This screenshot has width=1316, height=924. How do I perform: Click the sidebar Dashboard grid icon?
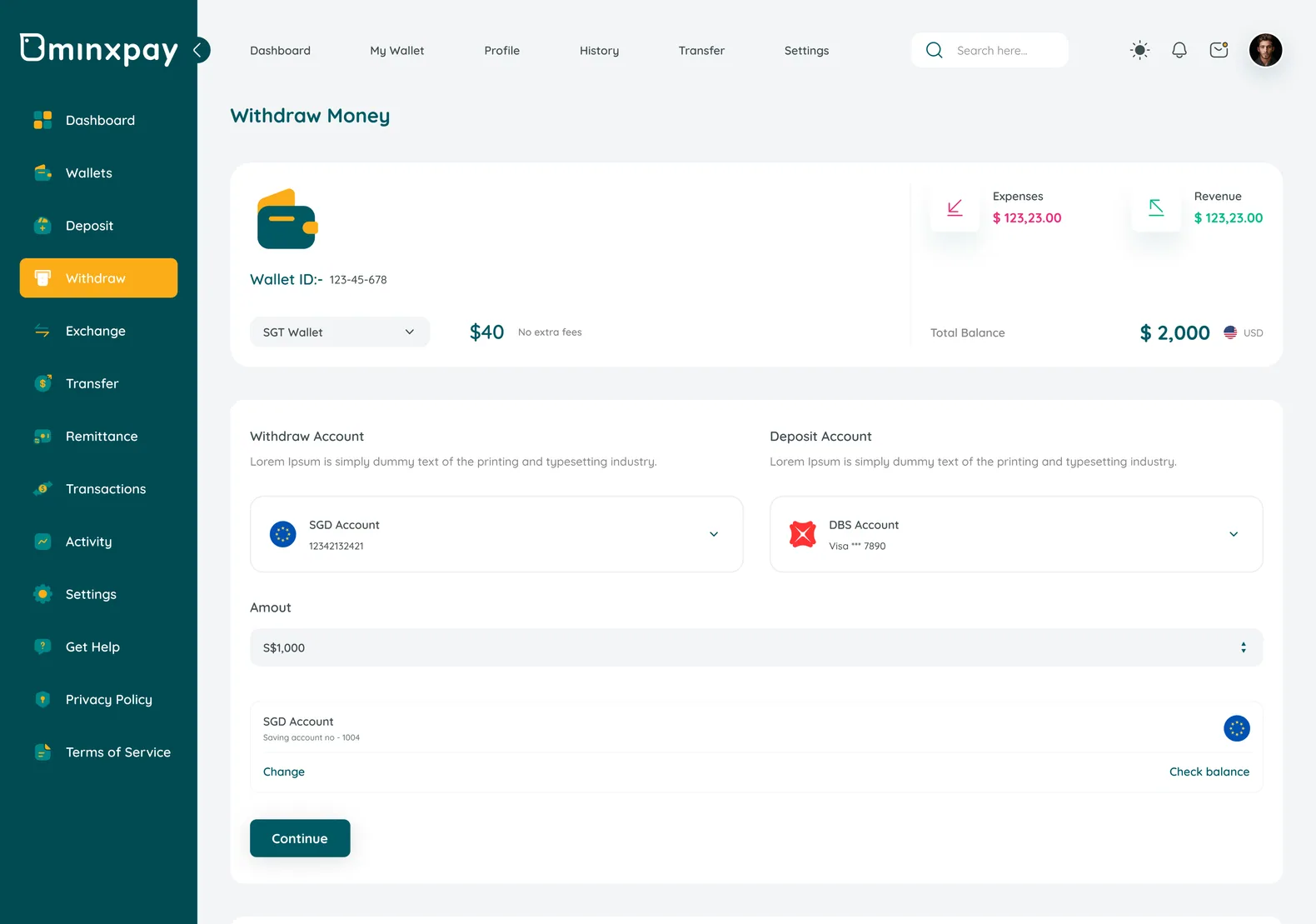(42, 120)
